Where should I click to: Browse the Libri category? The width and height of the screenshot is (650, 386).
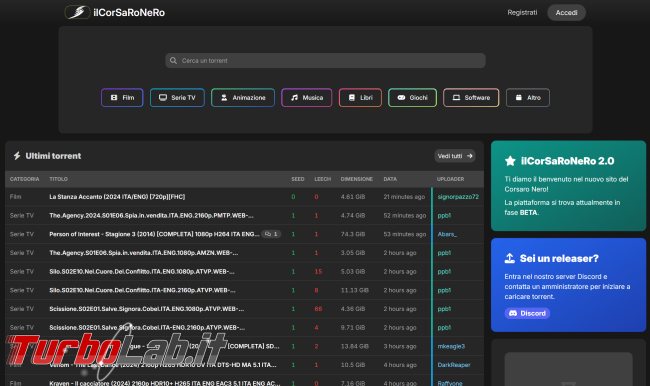(x=360, y=97)
